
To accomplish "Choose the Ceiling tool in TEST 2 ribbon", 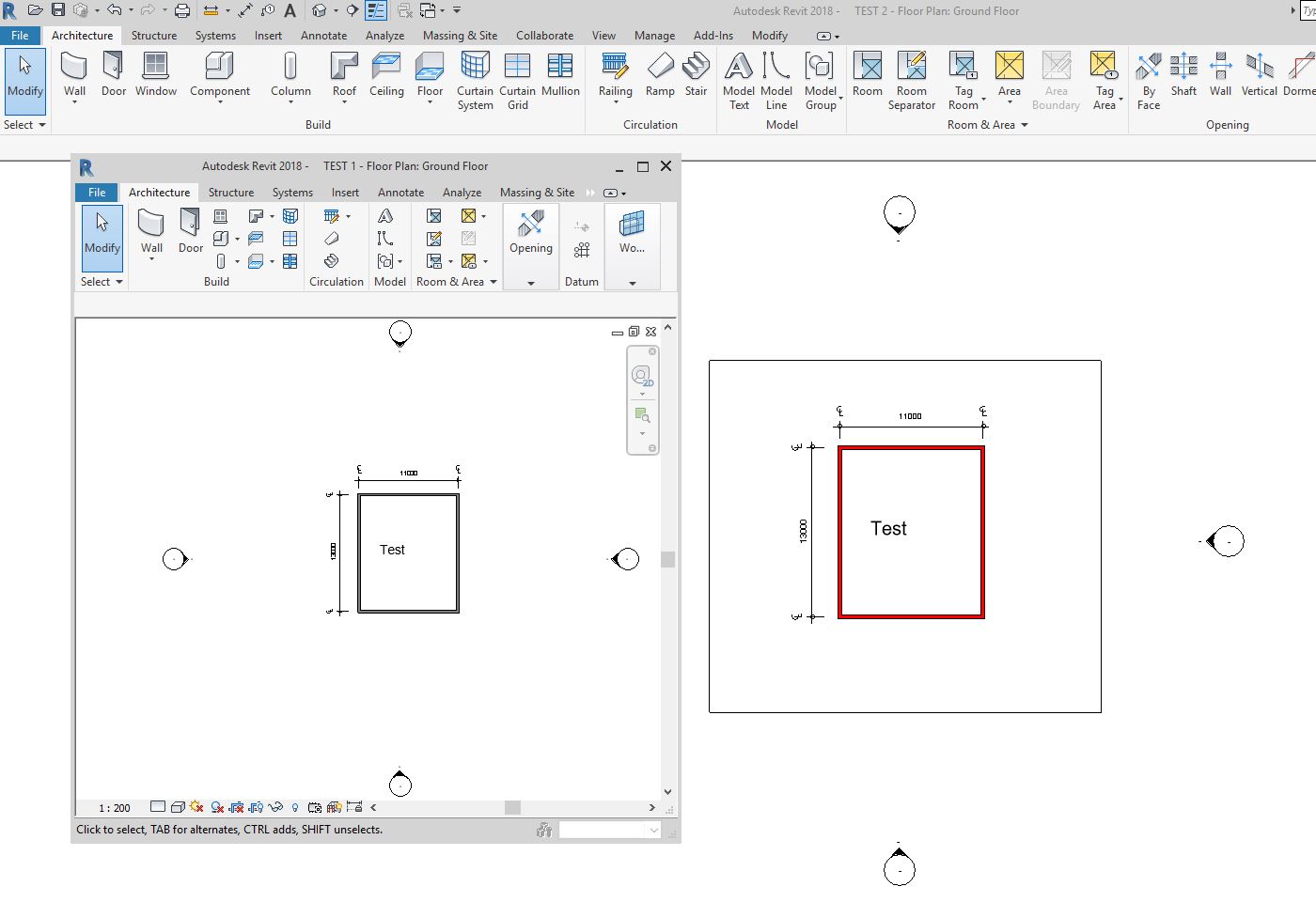I will point(386,75).
